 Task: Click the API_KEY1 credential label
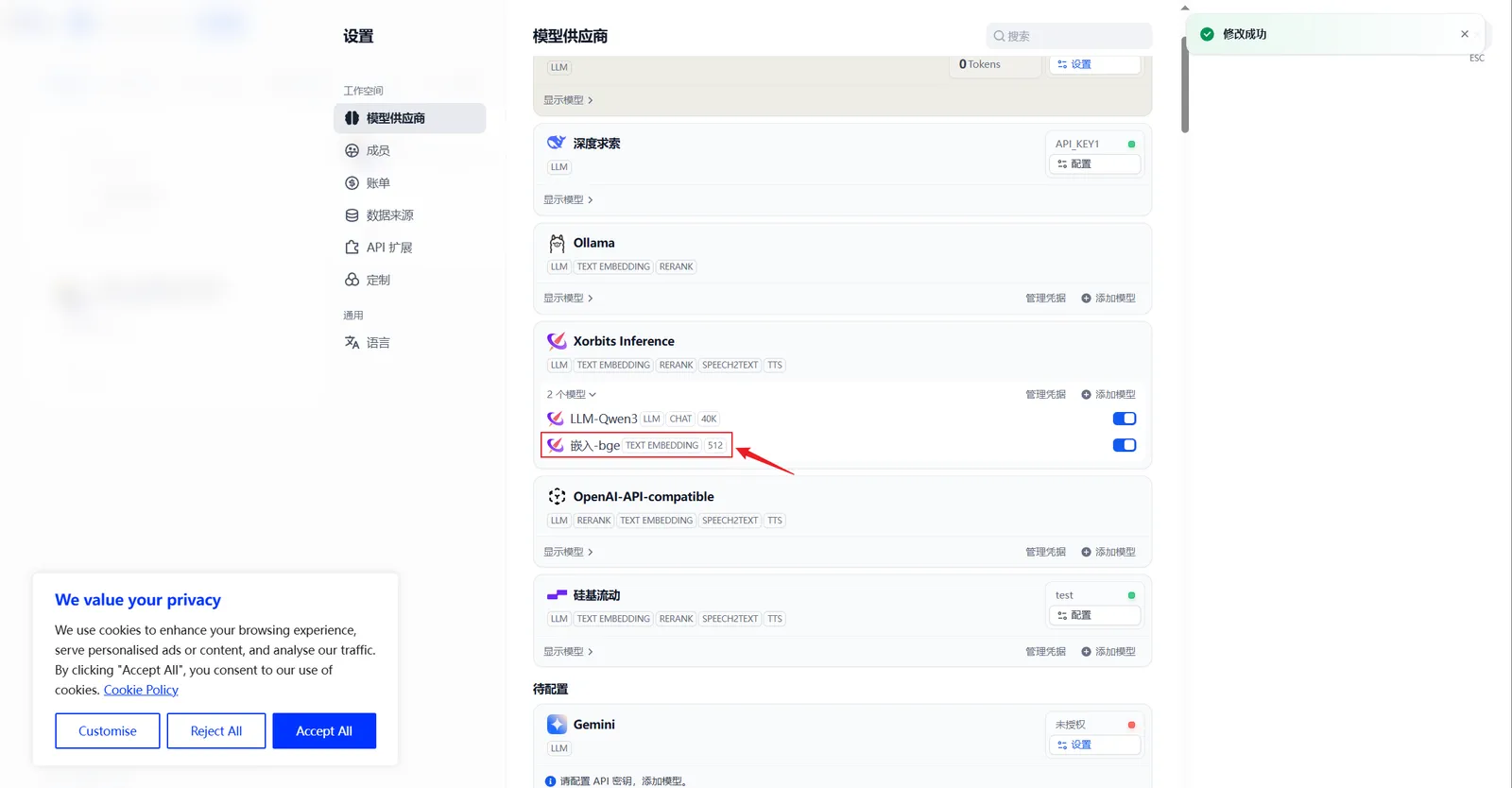tap(1077, 145)
